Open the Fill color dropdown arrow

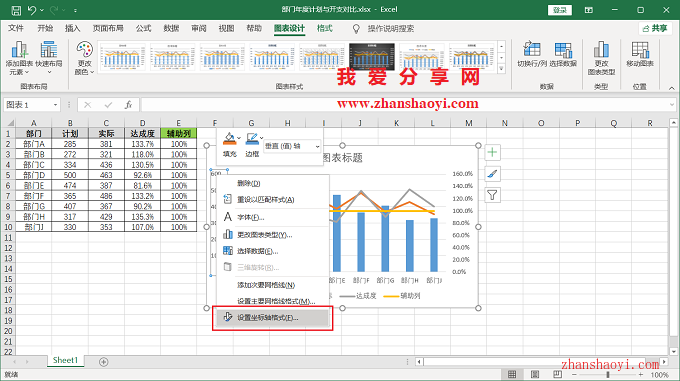pos(239,138)
